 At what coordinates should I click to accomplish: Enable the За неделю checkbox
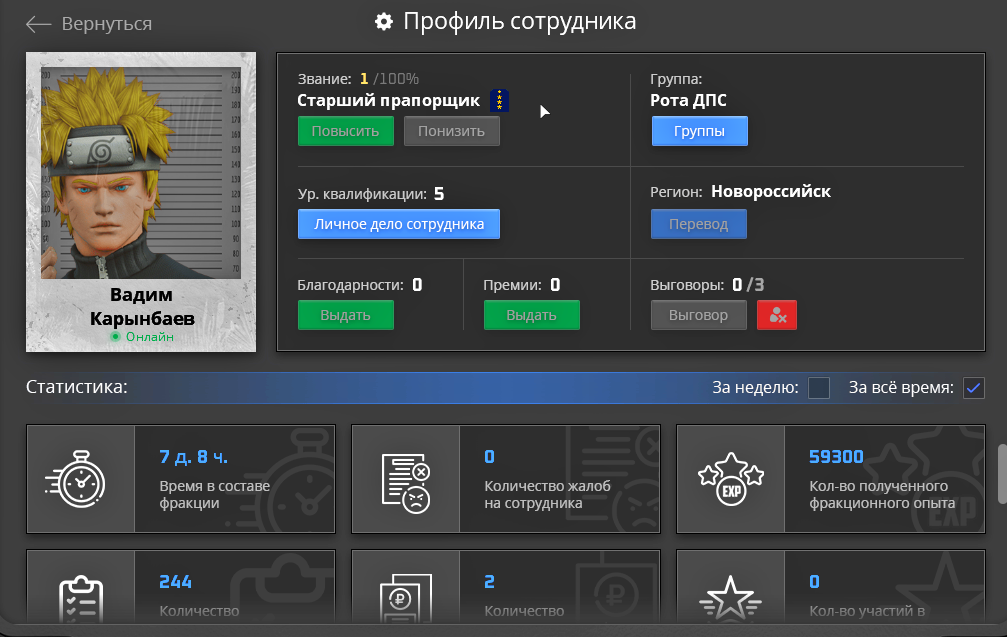point(819,388)
